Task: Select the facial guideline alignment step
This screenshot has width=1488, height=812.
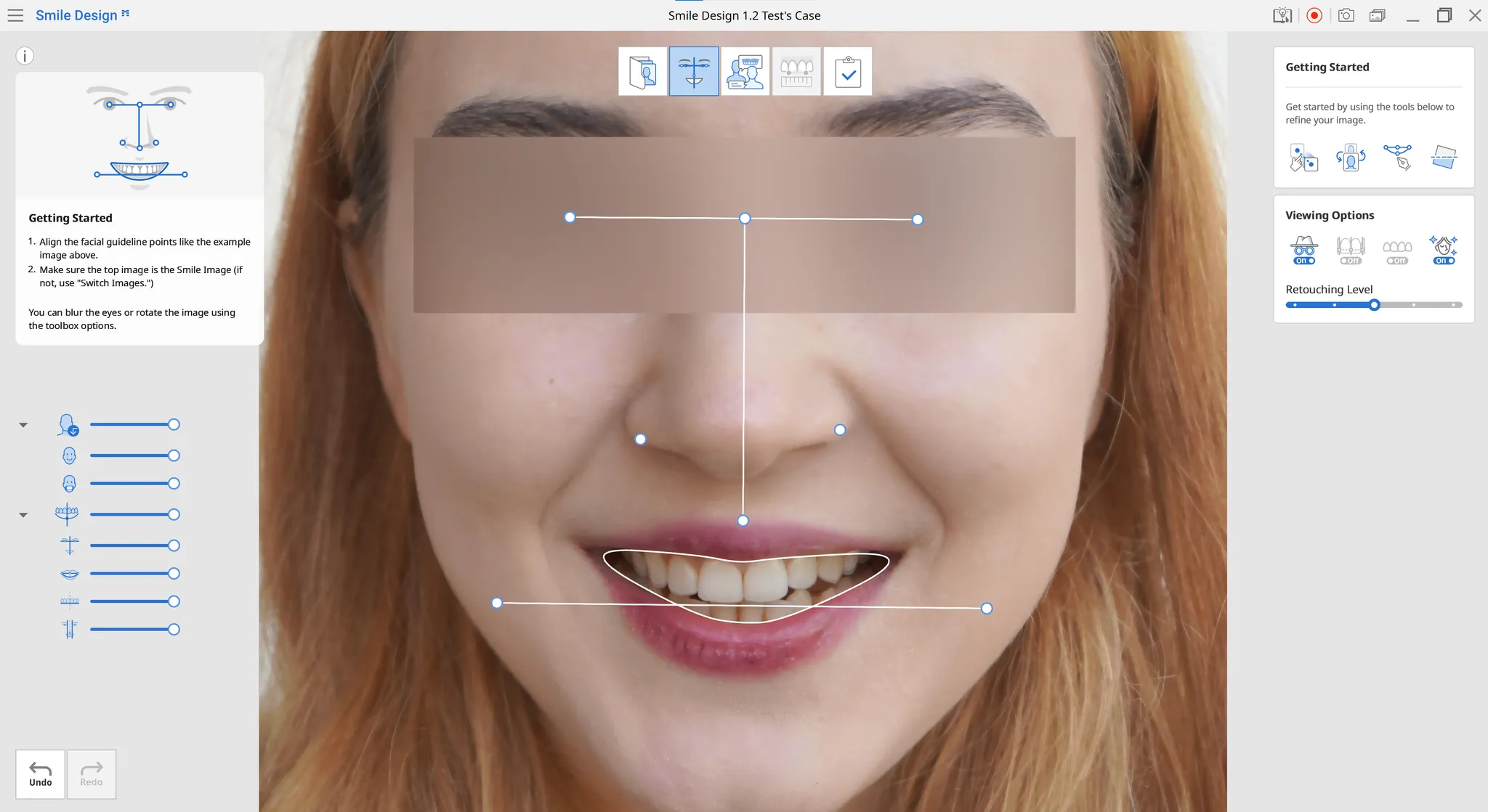Action: tap(694, 71)
